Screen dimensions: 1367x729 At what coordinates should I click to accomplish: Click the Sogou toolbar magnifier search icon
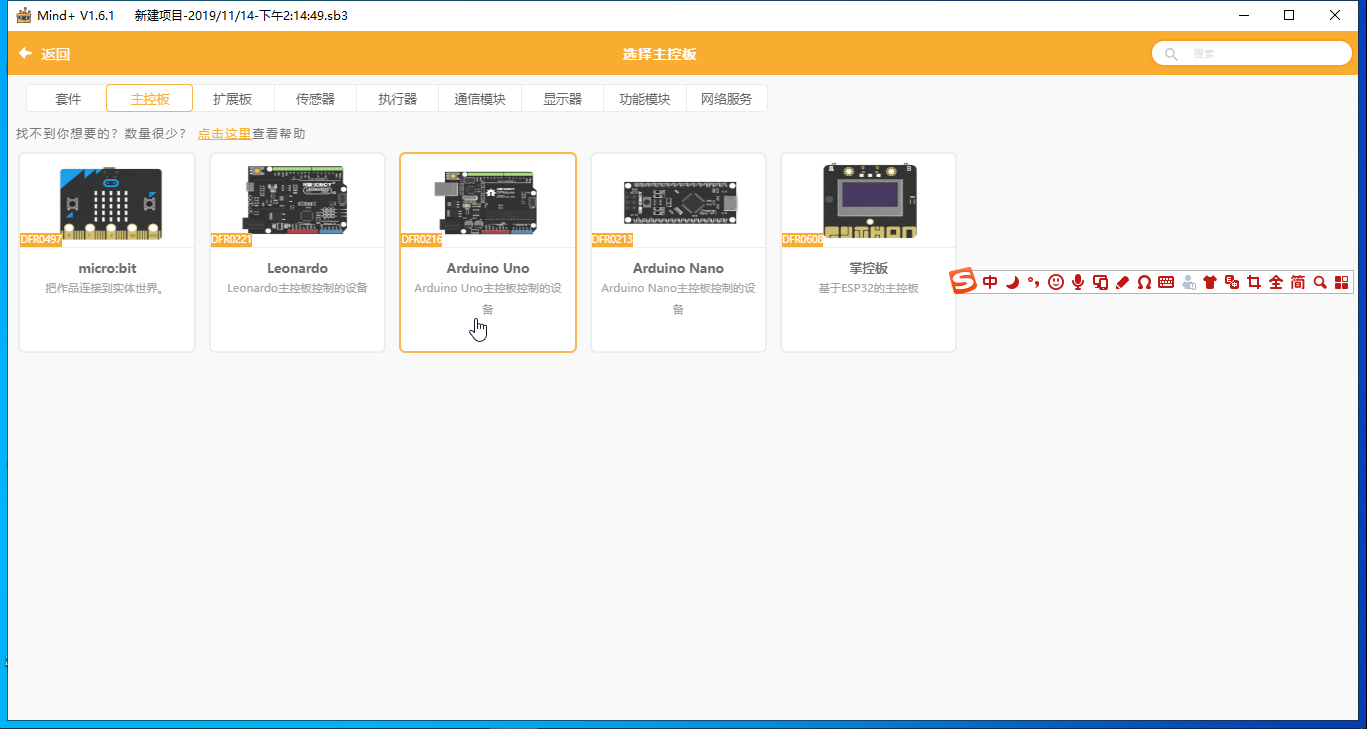click(1320, 283)
